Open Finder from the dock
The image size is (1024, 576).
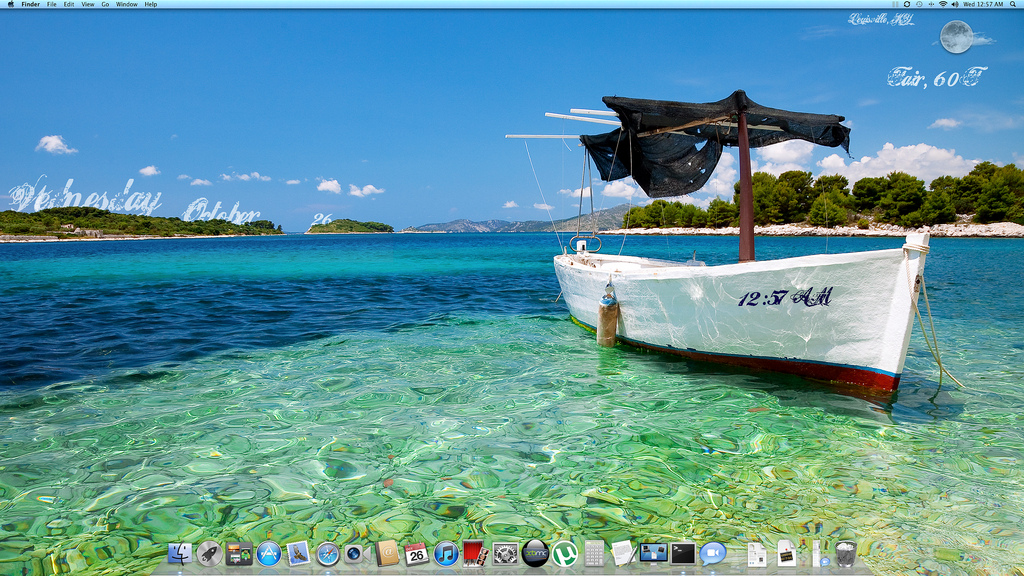click(x=180, y=554)
